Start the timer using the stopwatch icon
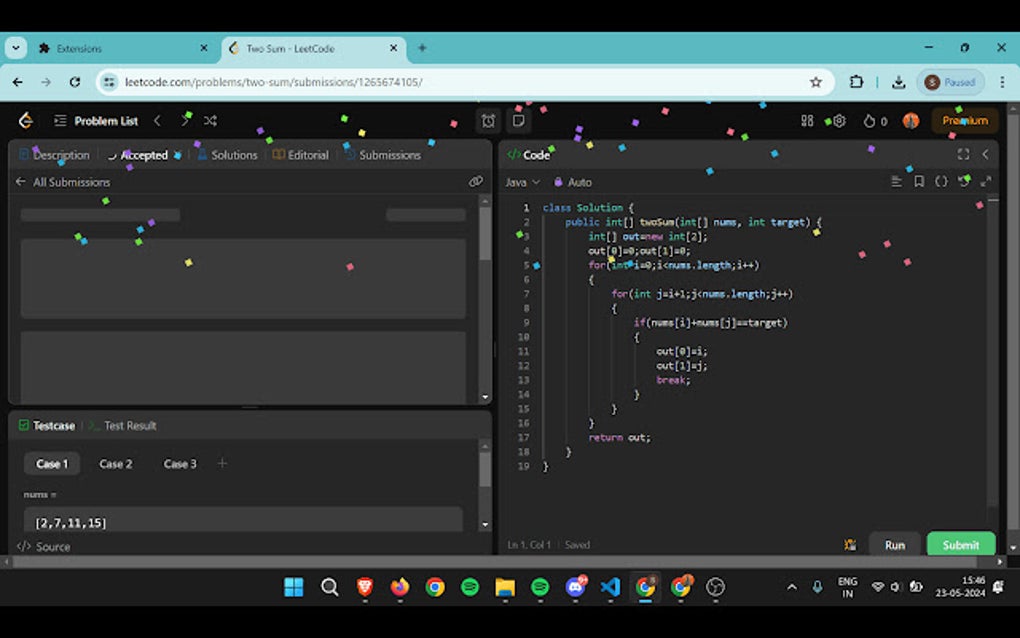Viewport: 1020px width, 638px height. (x=487, y=120)
